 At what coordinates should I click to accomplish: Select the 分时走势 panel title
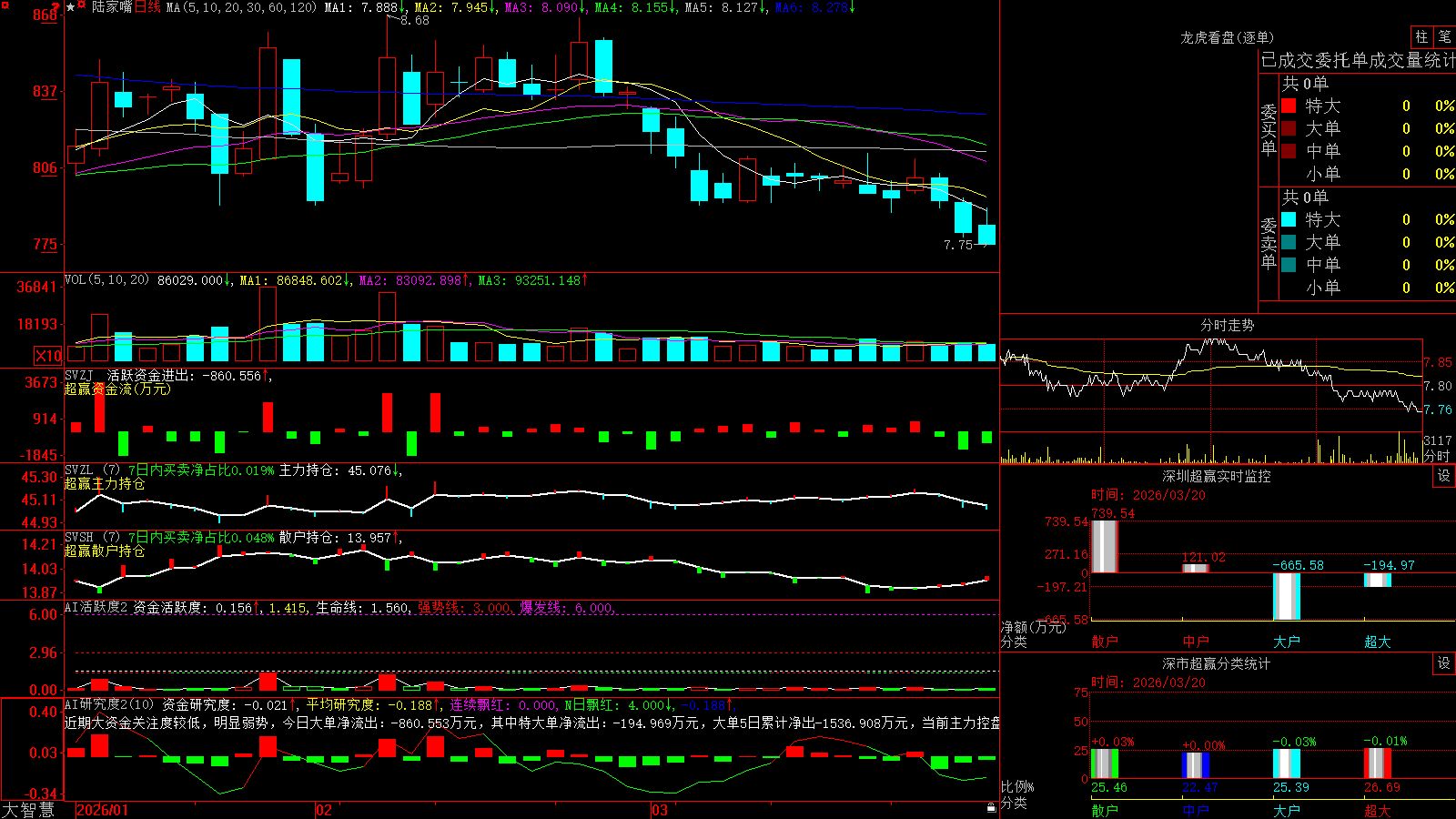click(1228, 325)
